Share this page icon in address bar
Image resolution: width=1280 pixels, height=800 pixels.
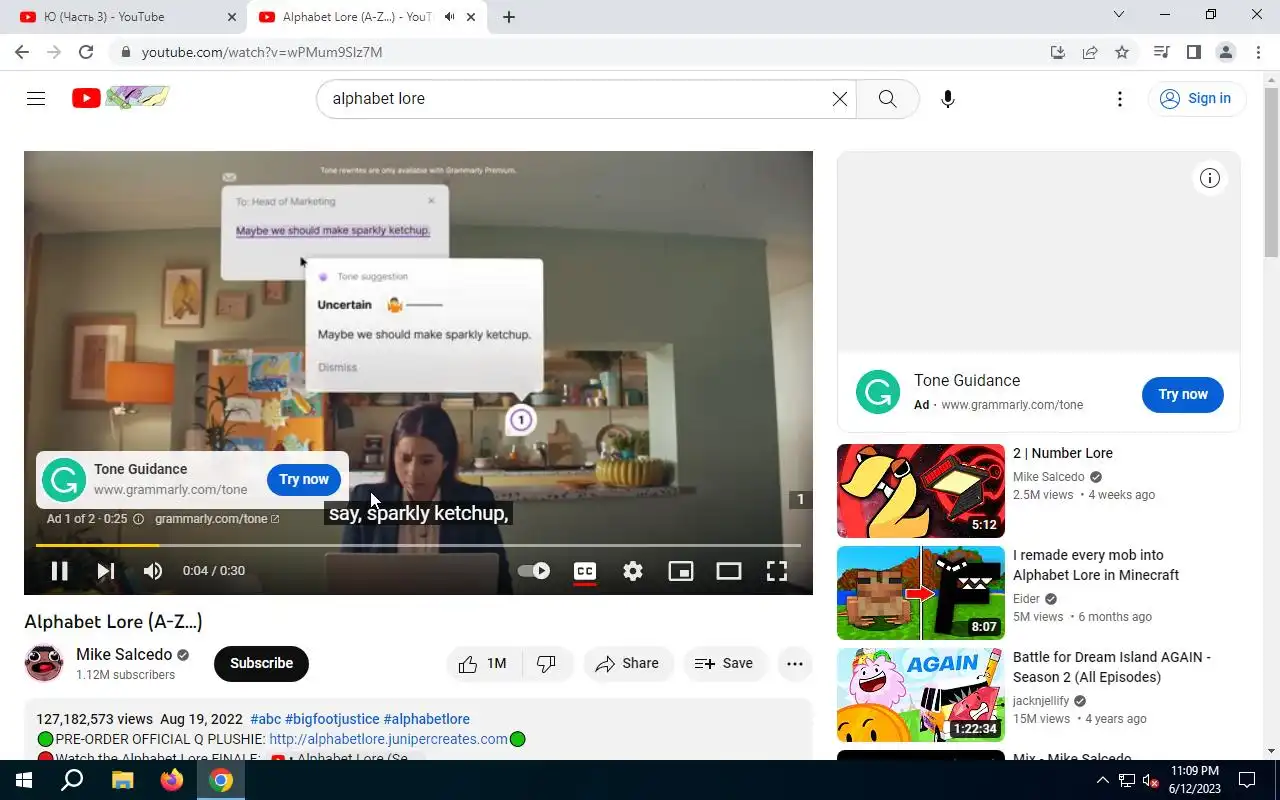point(1090,52)
